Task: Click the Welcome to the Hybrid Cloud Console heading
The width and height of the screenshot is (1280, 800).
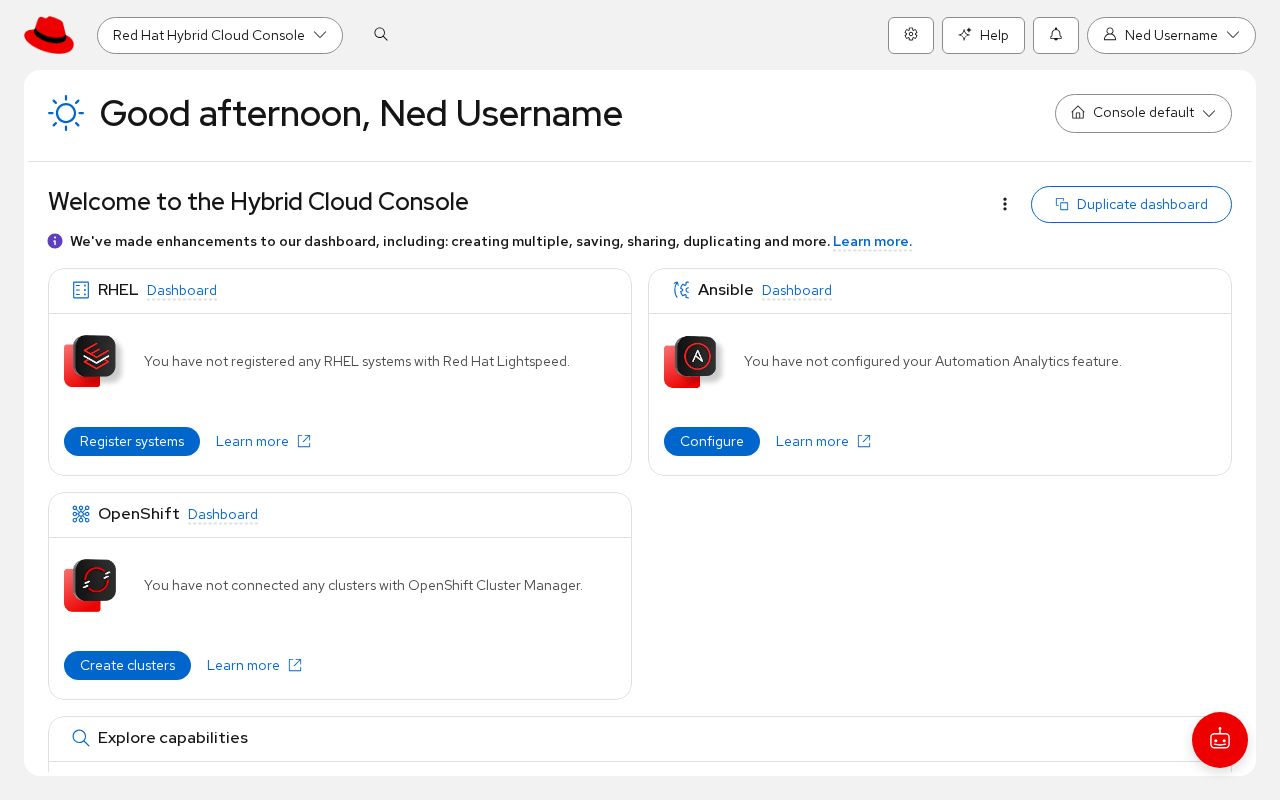Action: [258, 202]
